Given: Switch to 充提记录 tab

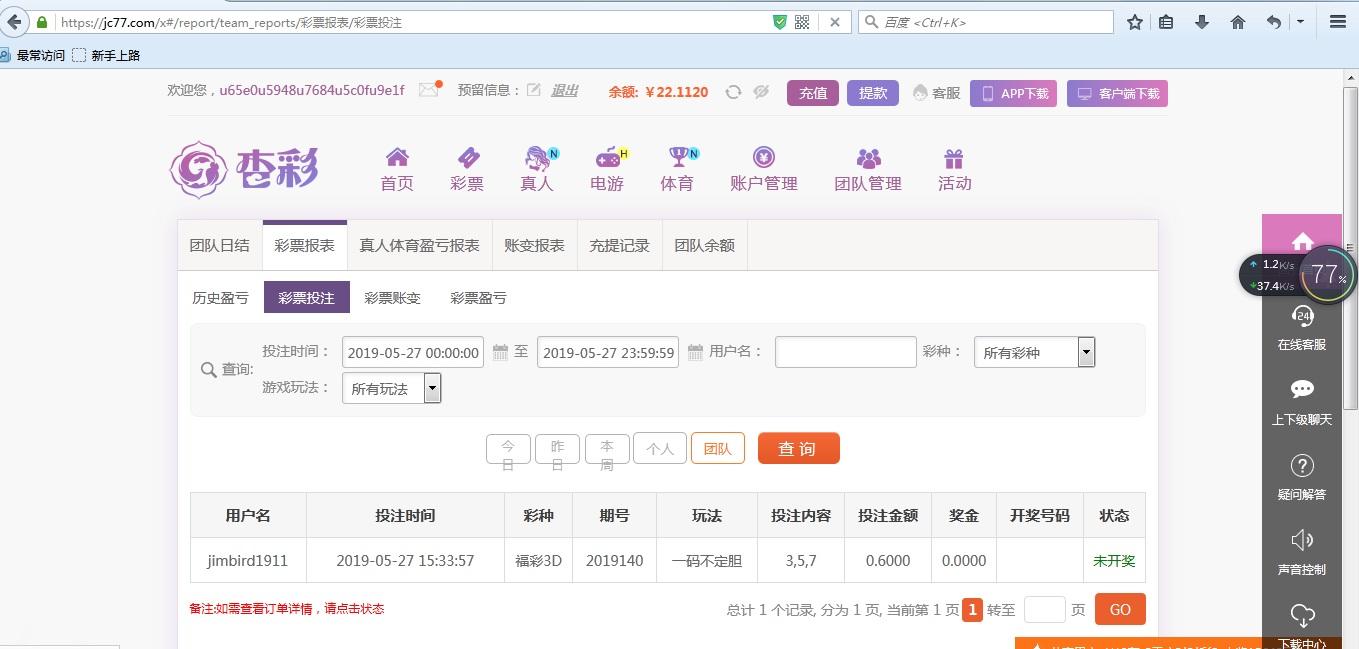Looking at the screenshot, I should point(619,245).
